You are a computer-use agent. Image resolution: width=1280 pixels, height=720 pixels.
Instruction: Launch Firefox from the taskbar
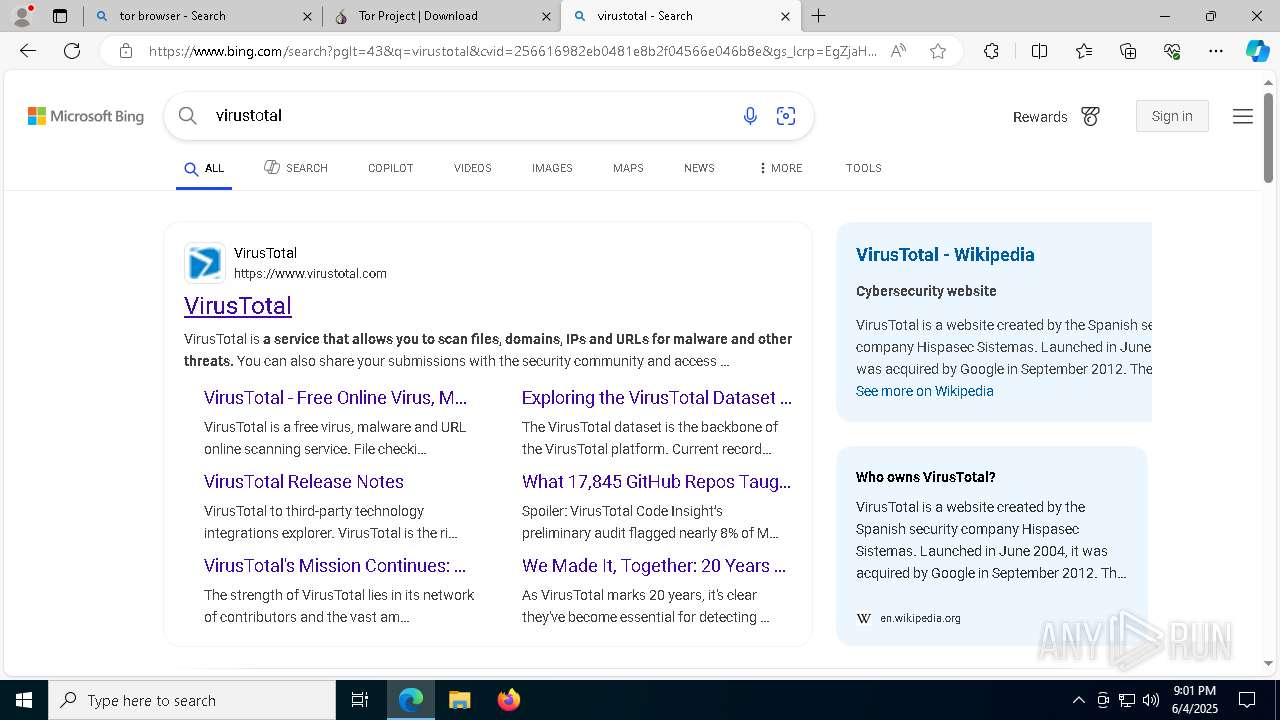coord(508,700)
